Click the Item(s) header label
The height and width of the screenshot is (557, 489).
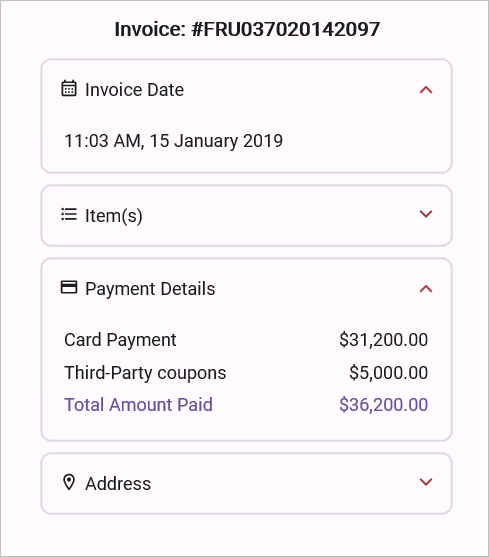[114, 216]
